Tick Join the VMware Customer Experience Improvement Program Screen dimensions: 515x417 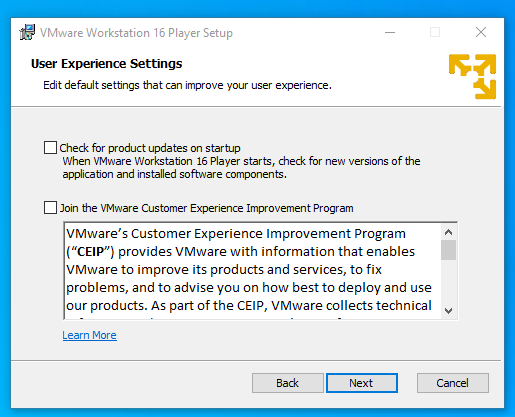click(x=50, y=207)
